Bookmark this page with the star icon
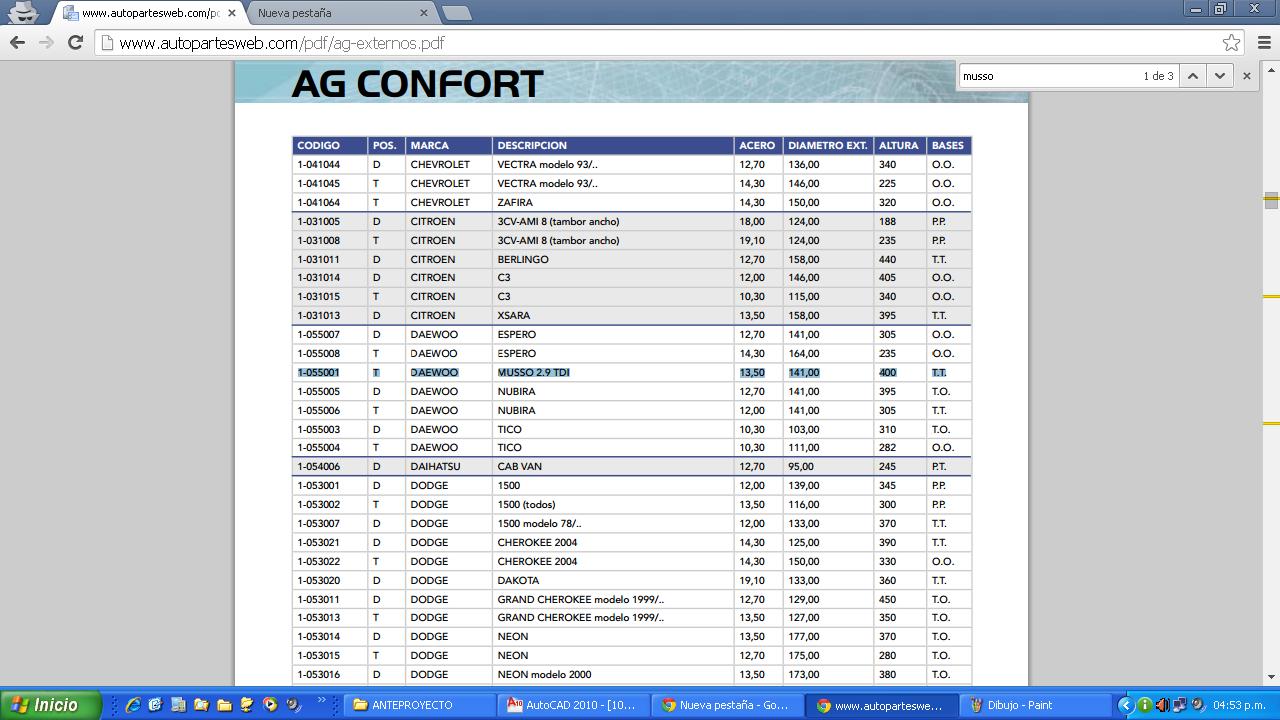1280x720 pixels. [x=1232, y=43]
